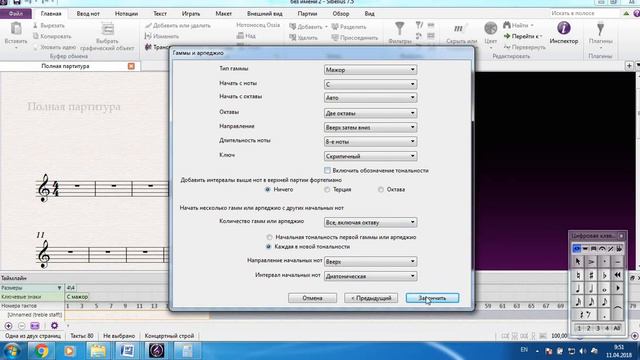The height and width of the screenshot is (360, 640).
Task: Open the Октавы dropdown
Action: point(370,113)
